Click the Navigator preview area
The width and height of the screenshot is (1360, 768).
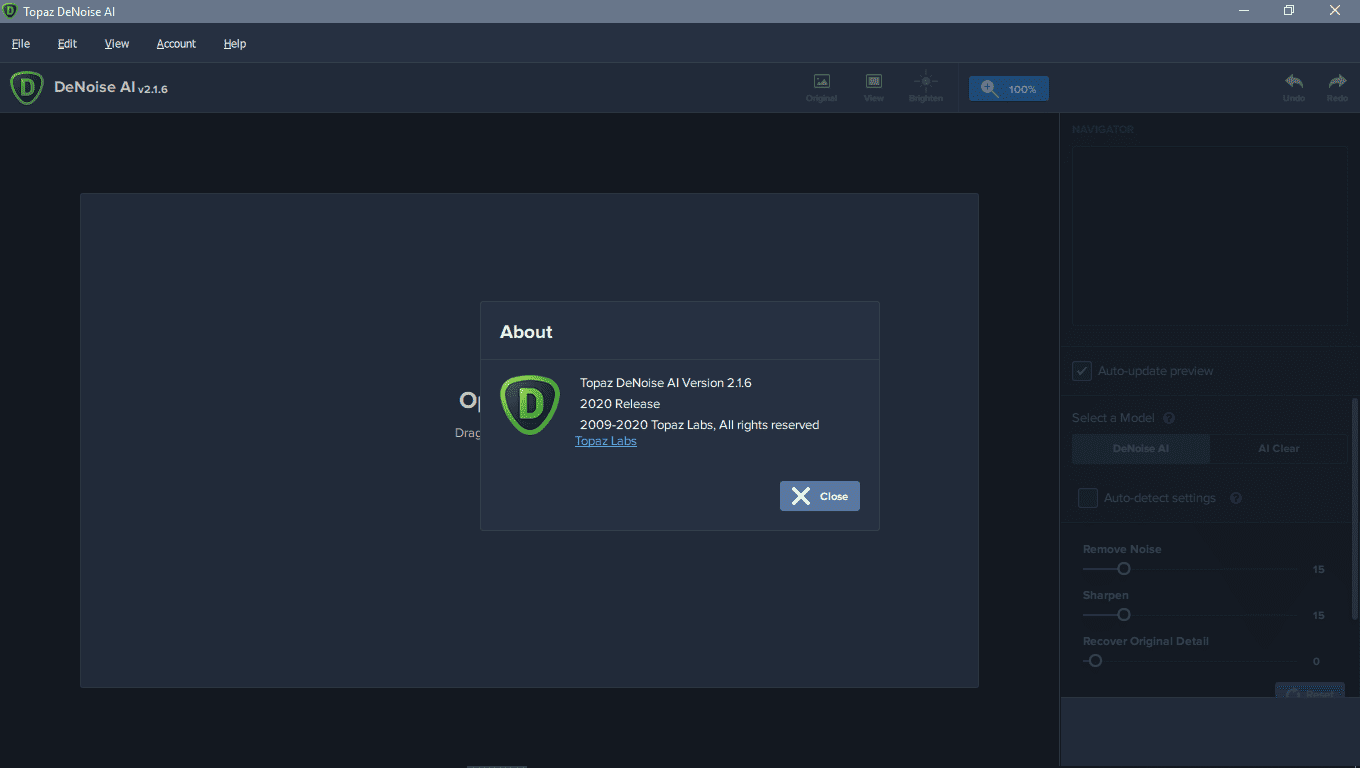[1210, 235]
